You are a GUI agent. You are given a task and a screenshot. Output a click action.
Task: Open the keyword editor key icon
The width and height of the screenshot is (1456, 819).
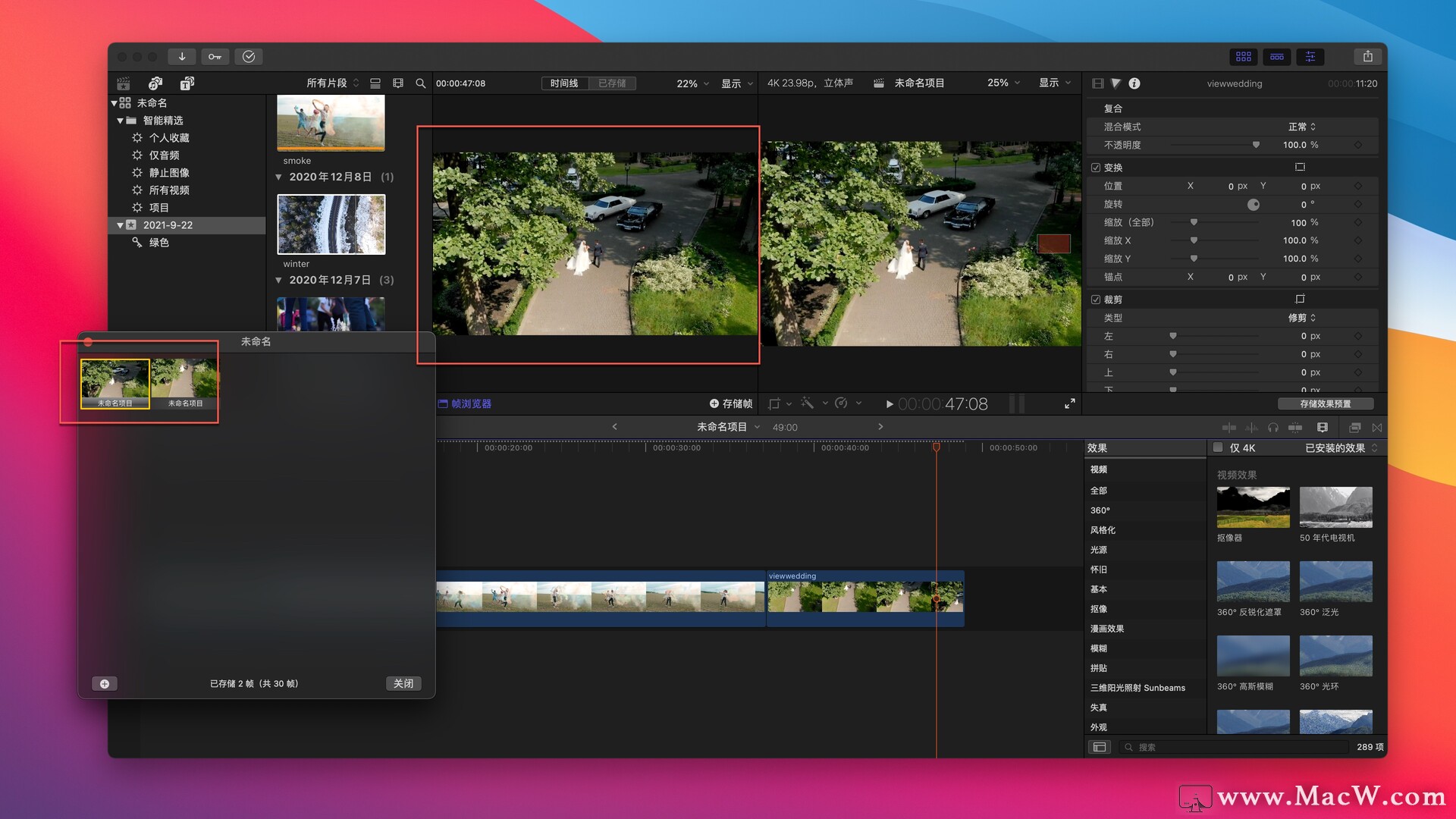coord(215,56)
